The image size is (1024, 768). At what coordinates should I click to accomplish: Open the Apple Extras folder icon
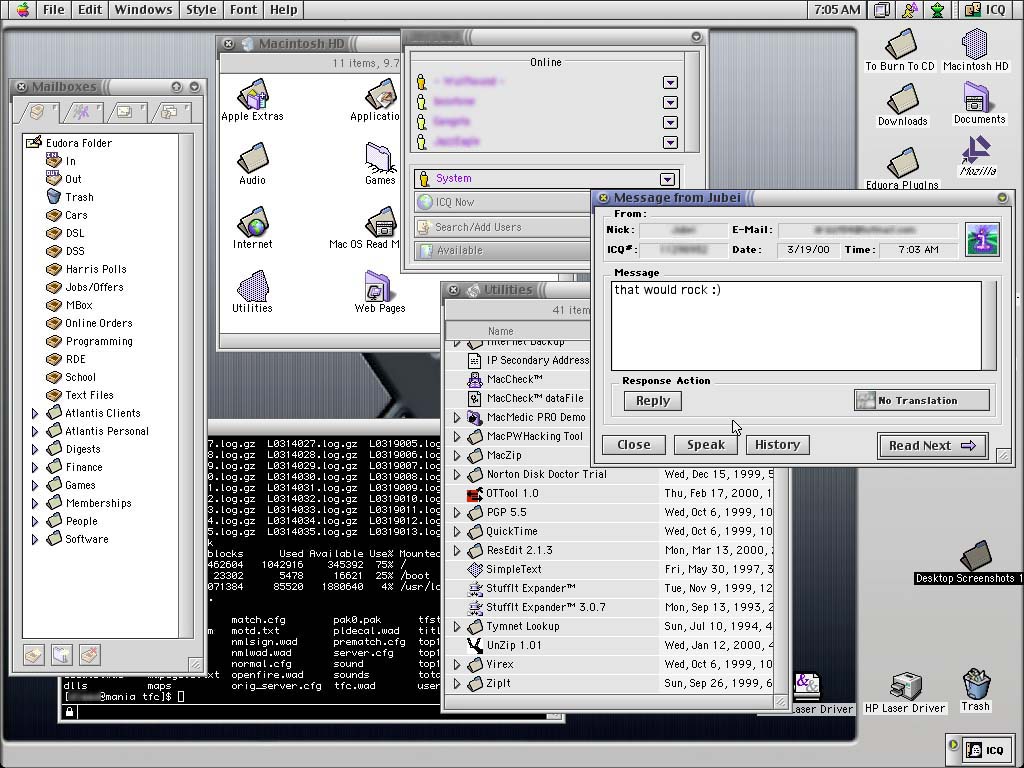(252, 96)
